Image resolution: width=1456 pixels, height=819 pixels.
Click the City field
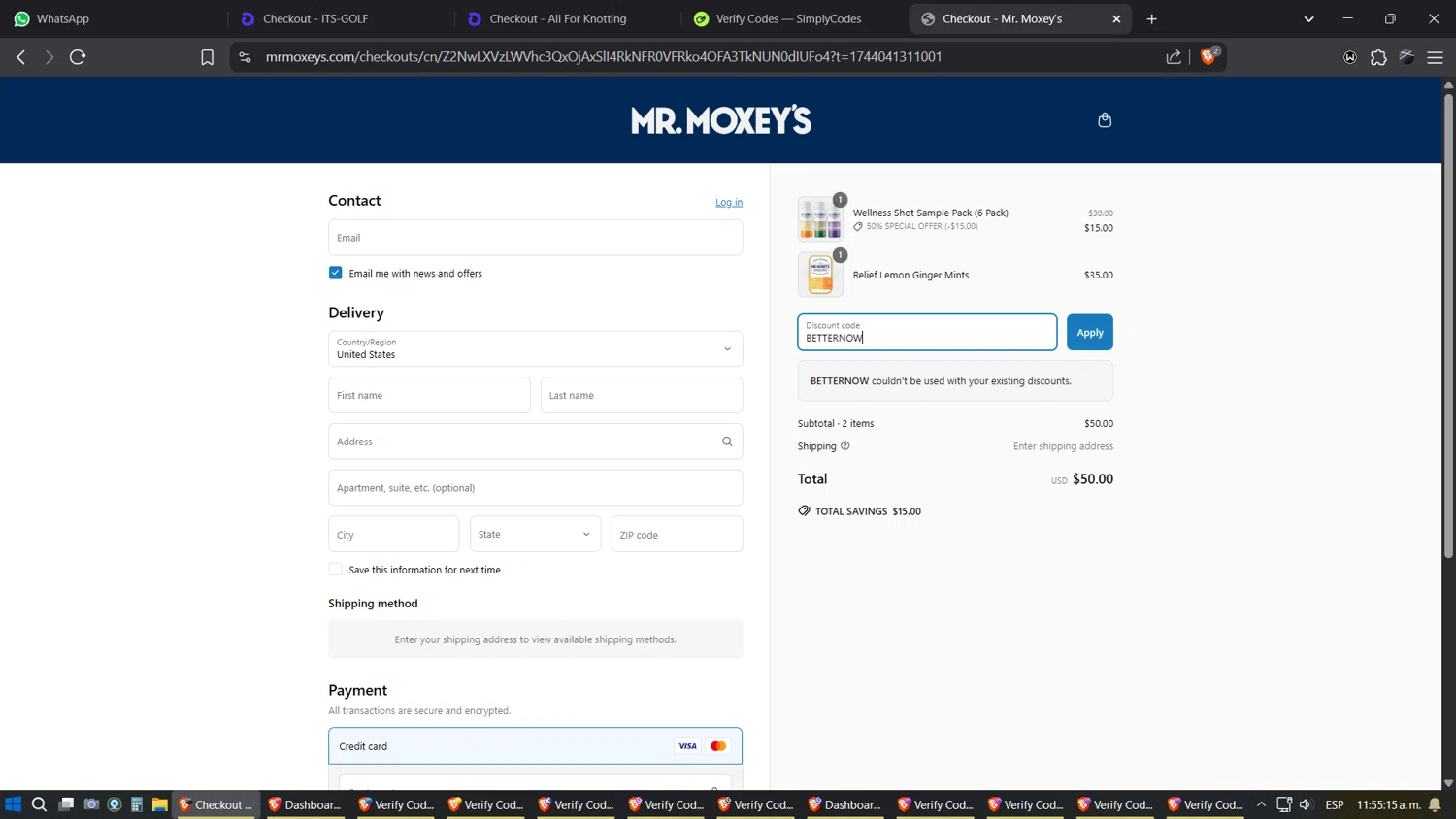pos(394,535)
